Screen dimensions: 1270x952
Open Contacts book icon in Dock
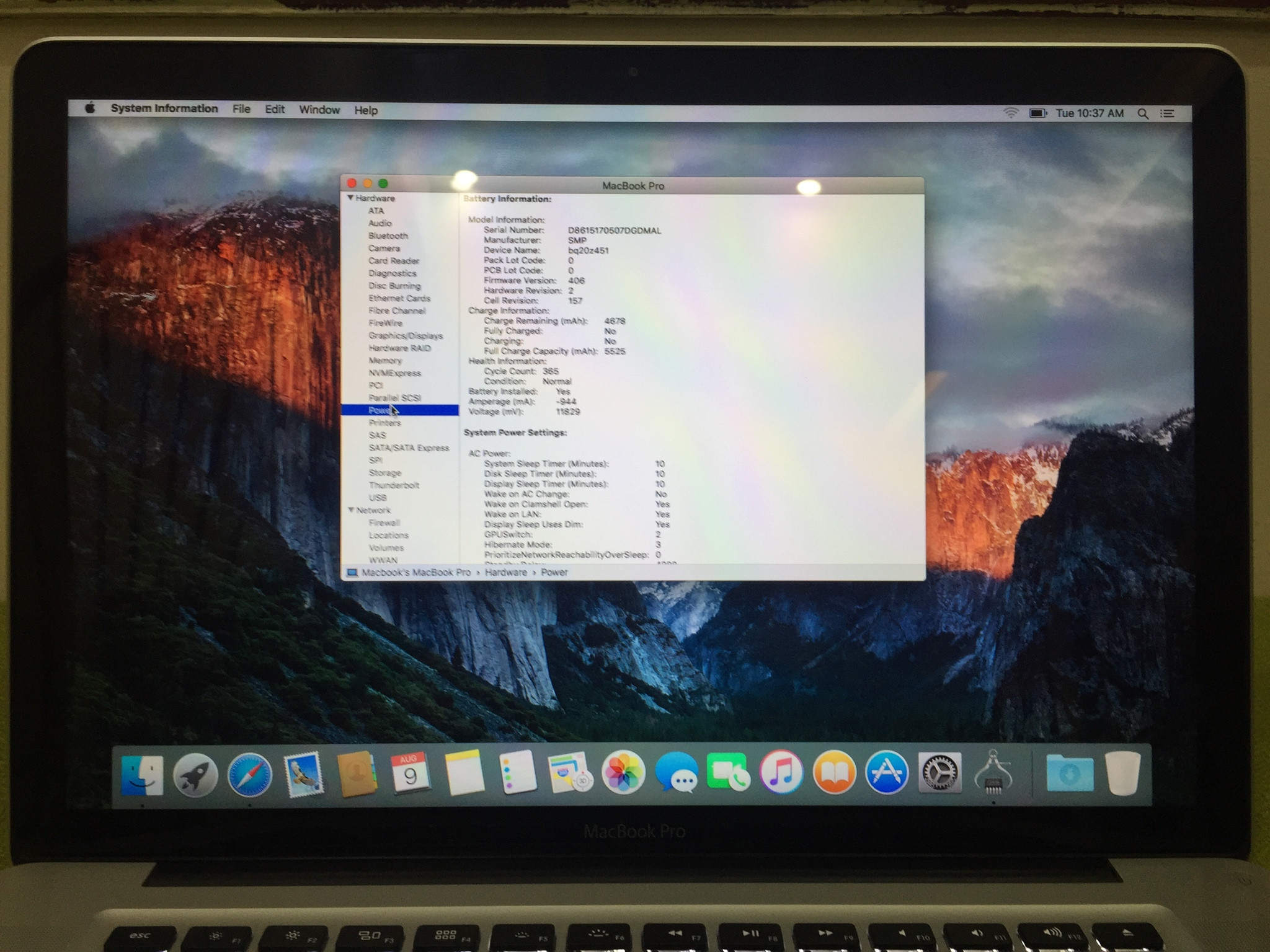click(x=357, y=774)
